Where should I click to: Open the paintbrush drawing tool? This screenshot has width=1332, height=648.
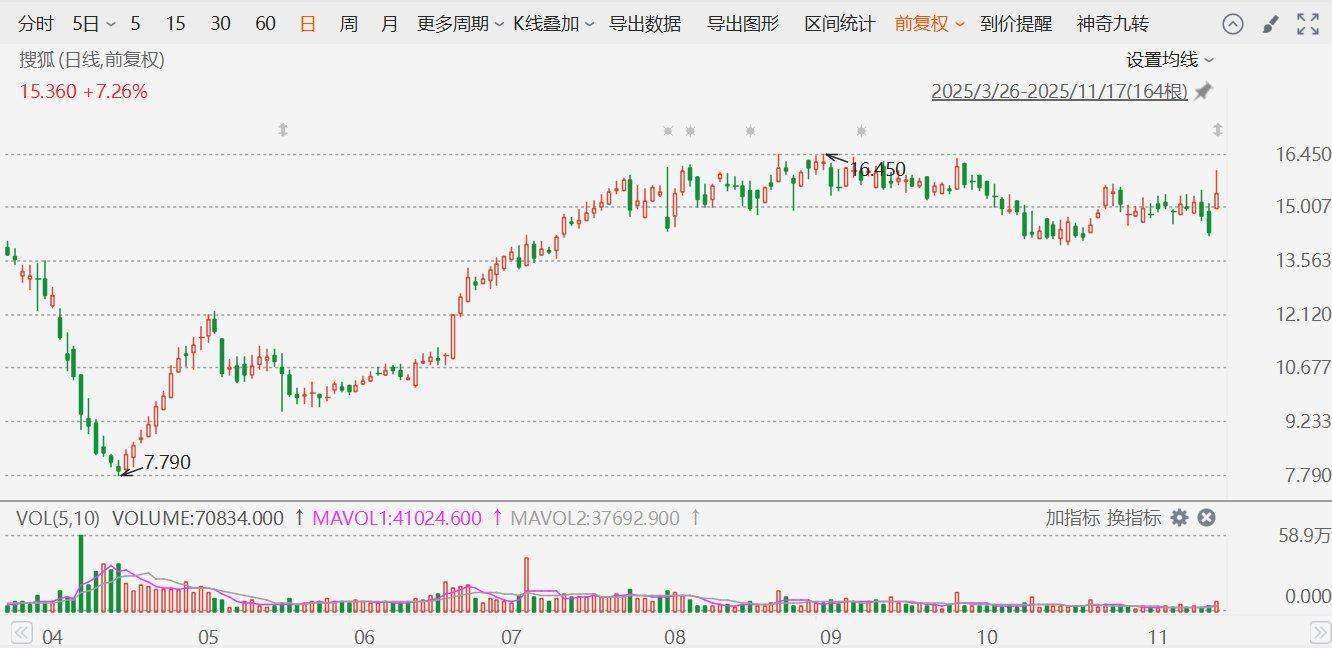click(1270, 24)
